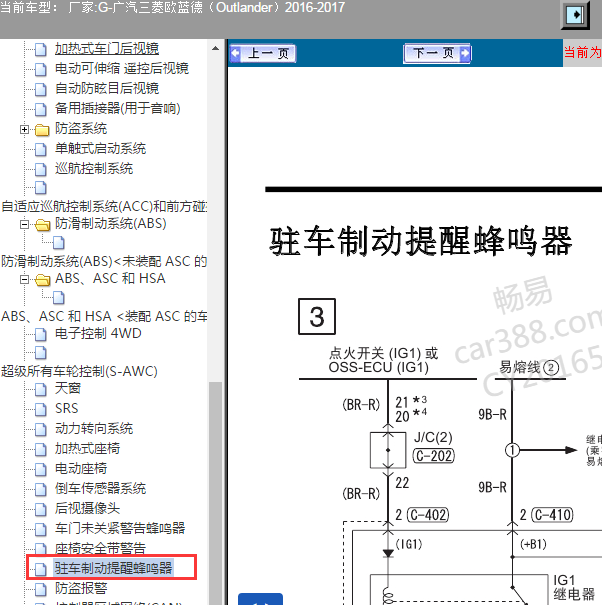Select 防盗系统 folder label

[x=81, y=129]
